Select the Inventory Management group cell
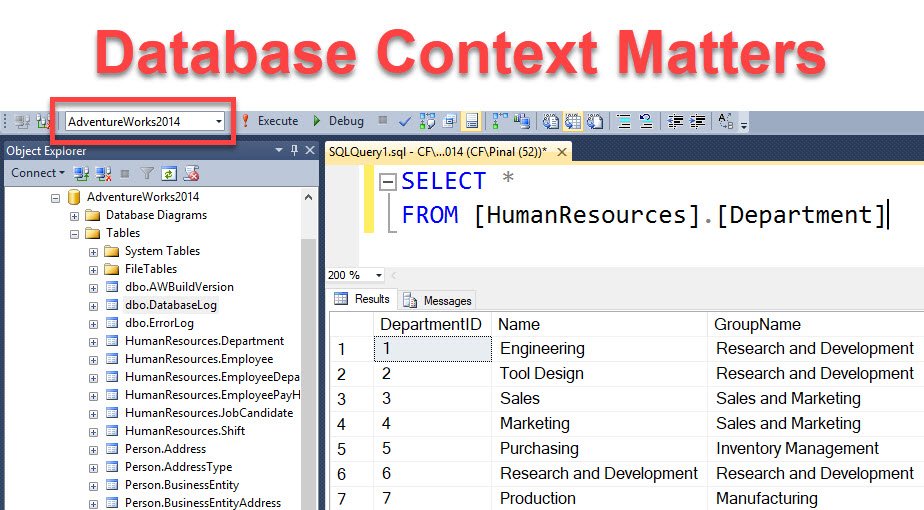The height and width of the screenshot is (510, 924). click(816, 449)
